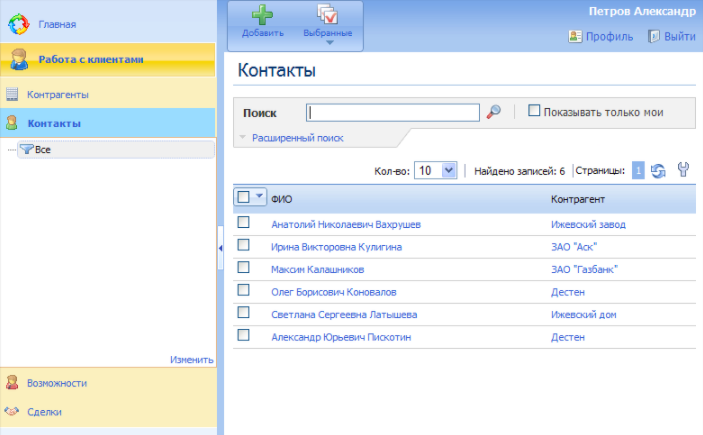Tick the checkbox beside Олег Борисович Коновалов
Viewport: 703px width, 435px height.
[x=243, y=291]
